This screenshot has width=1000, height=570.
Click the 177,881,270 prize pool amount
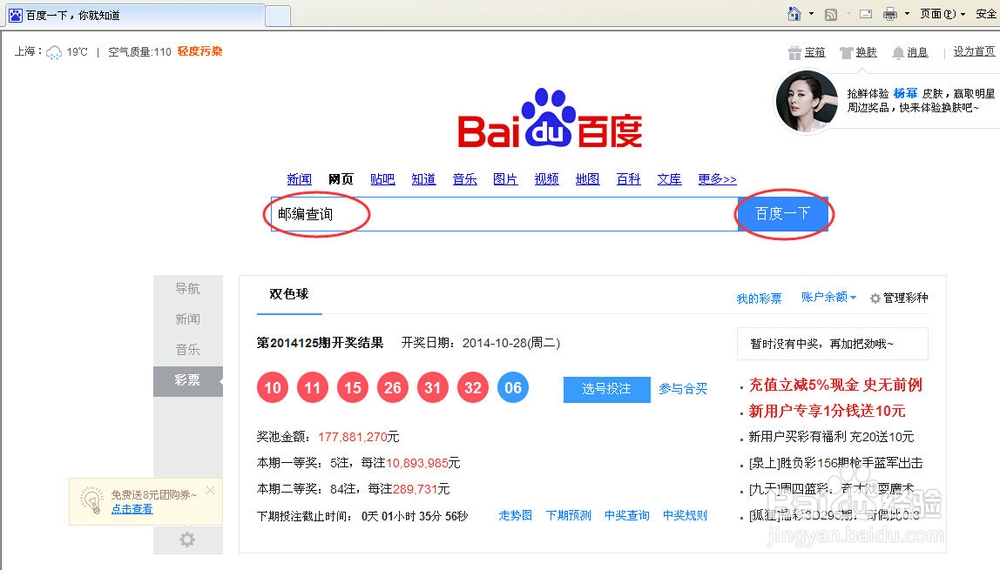(353, 437)
